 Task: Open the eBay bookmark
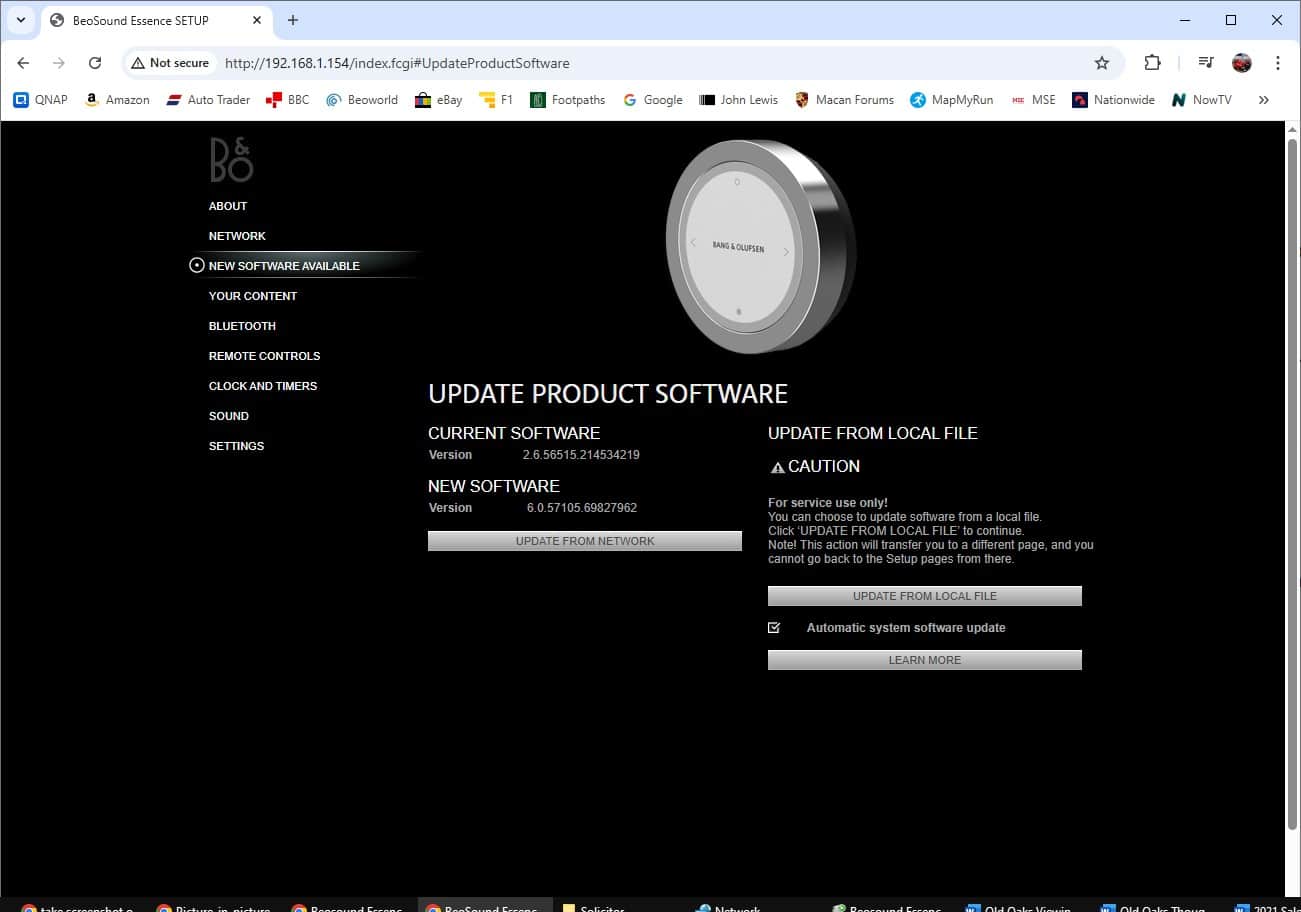click(x=439, y=100)
